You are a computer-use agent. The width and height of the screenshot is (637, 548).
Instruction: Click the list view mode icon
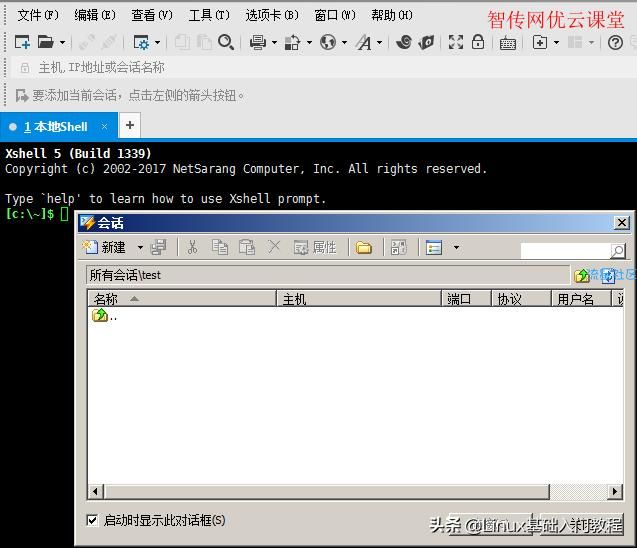433,247
